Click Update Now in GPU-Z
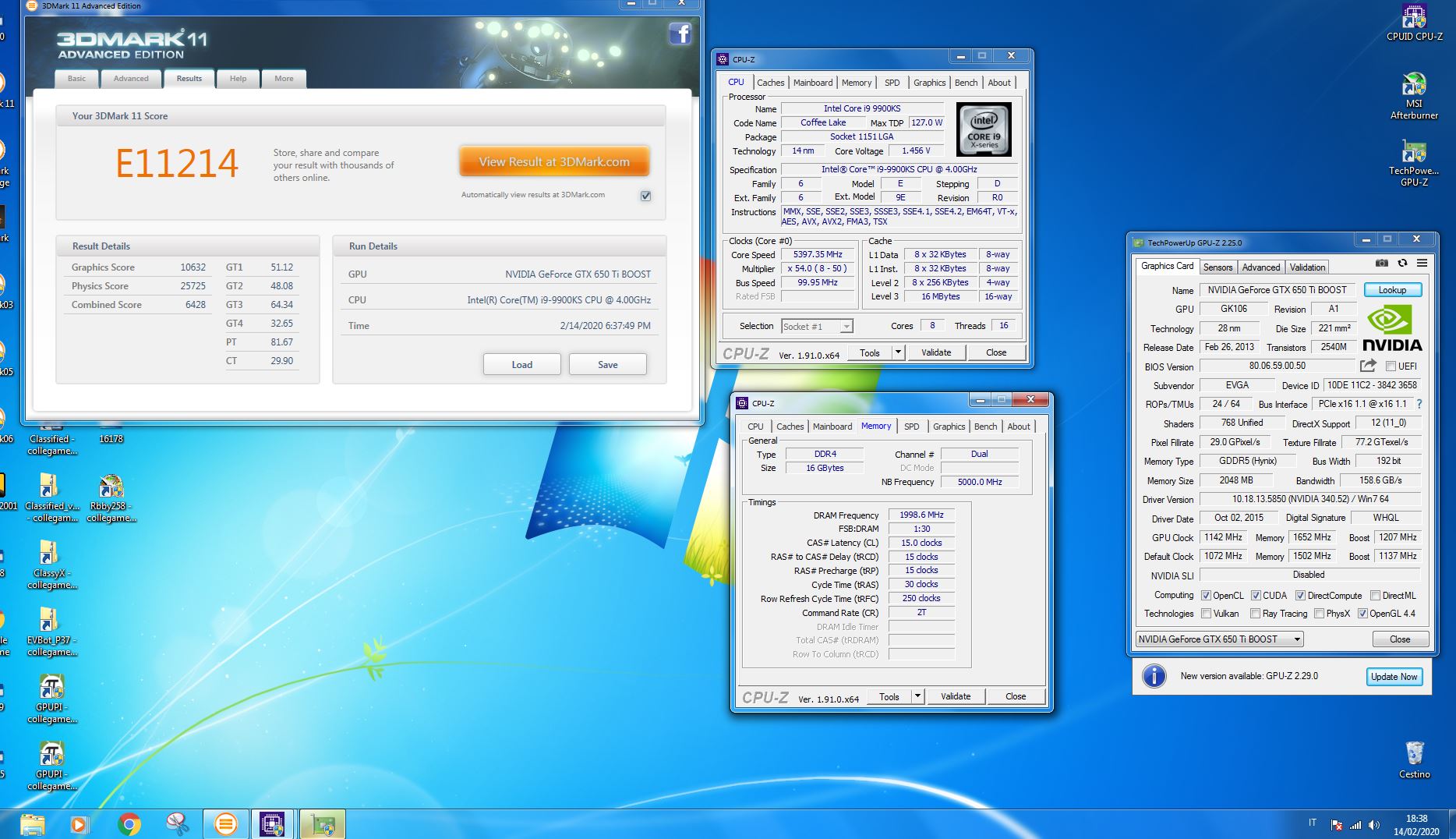Image resolution: width=1456 pixels, height=839 pixels. tap(1394, 676)
